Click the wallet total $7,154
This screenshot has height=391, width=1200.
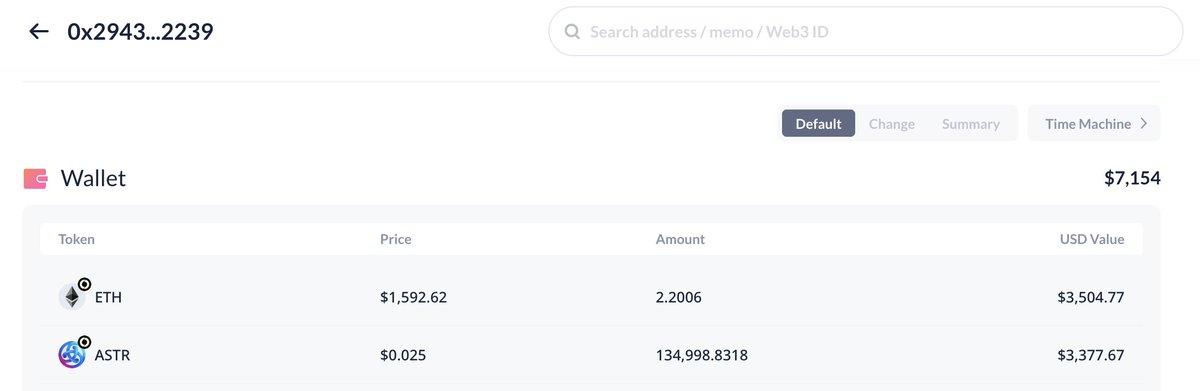point(1132,179)
